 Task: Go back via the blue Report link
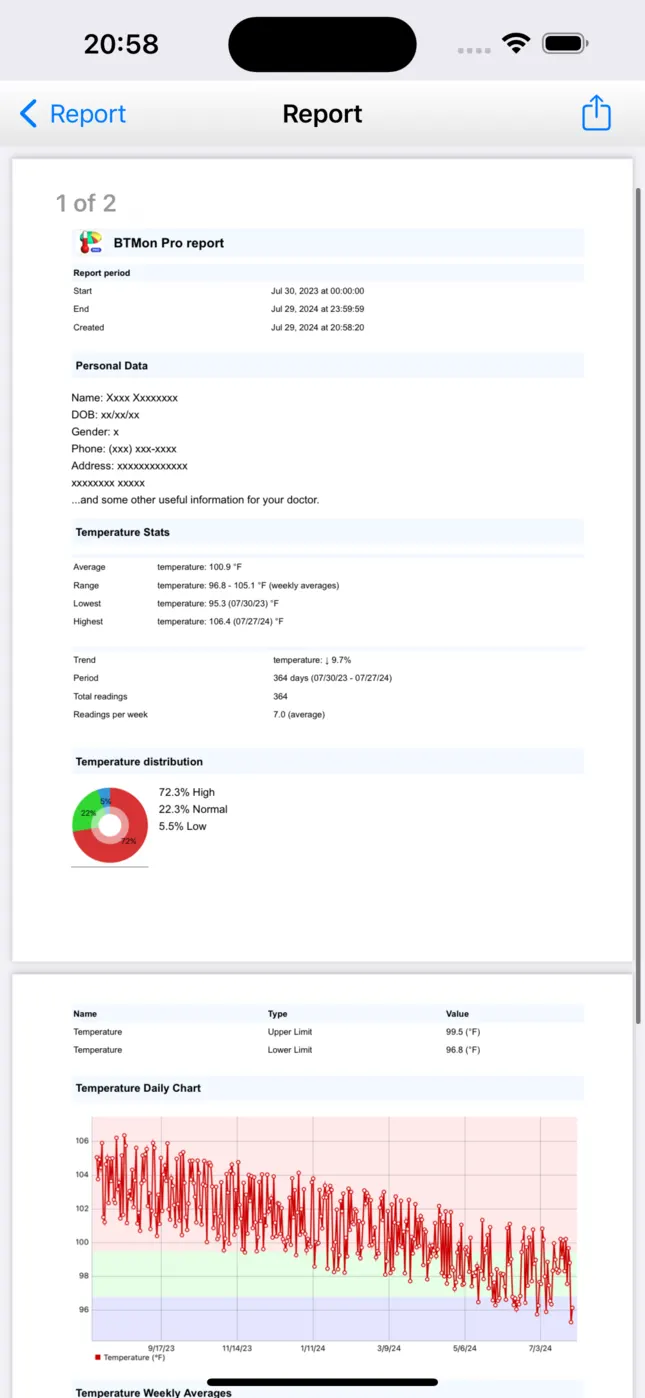[x=88, y=114]
